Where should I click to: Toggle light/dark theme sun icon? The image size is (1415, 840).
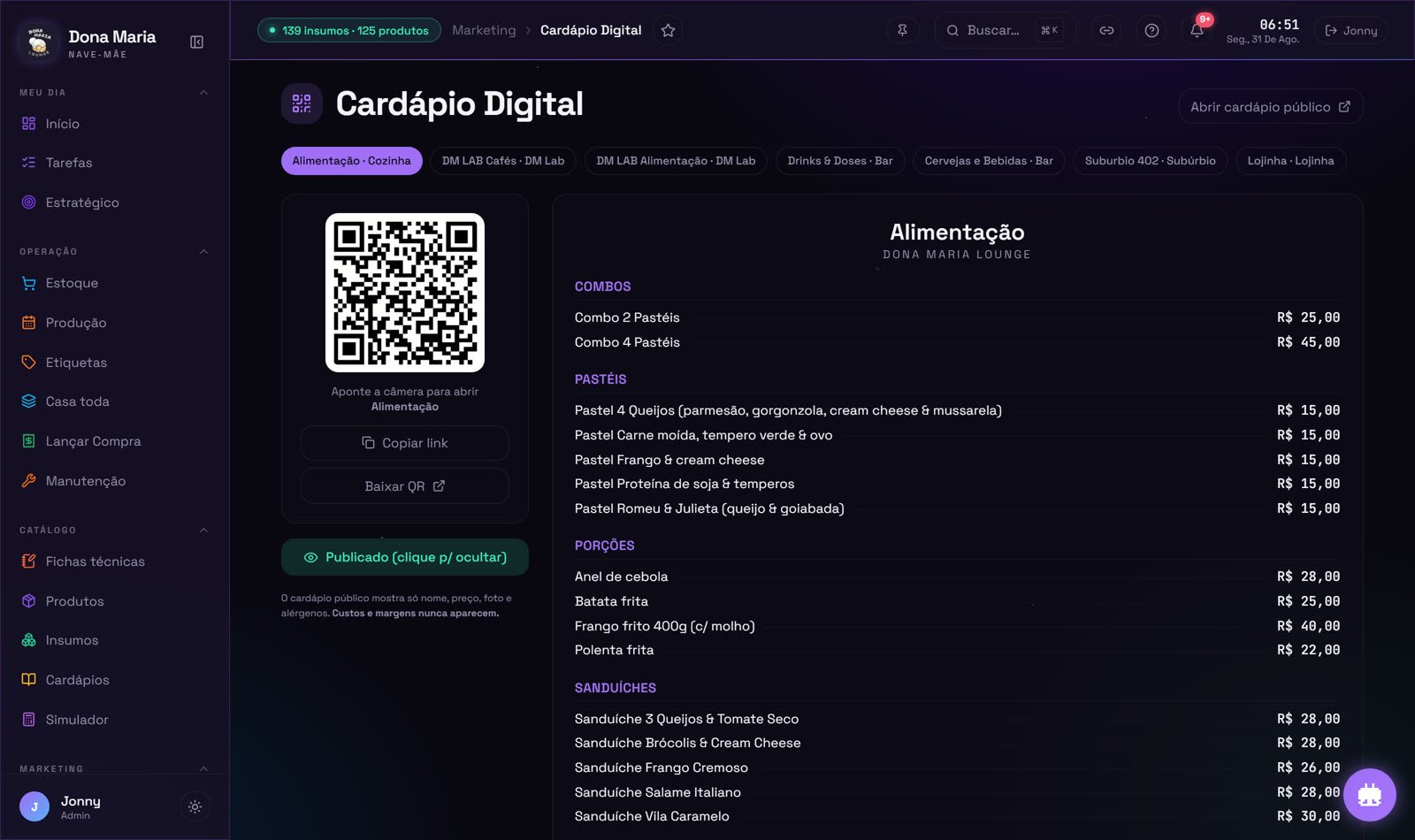point(195,806)
